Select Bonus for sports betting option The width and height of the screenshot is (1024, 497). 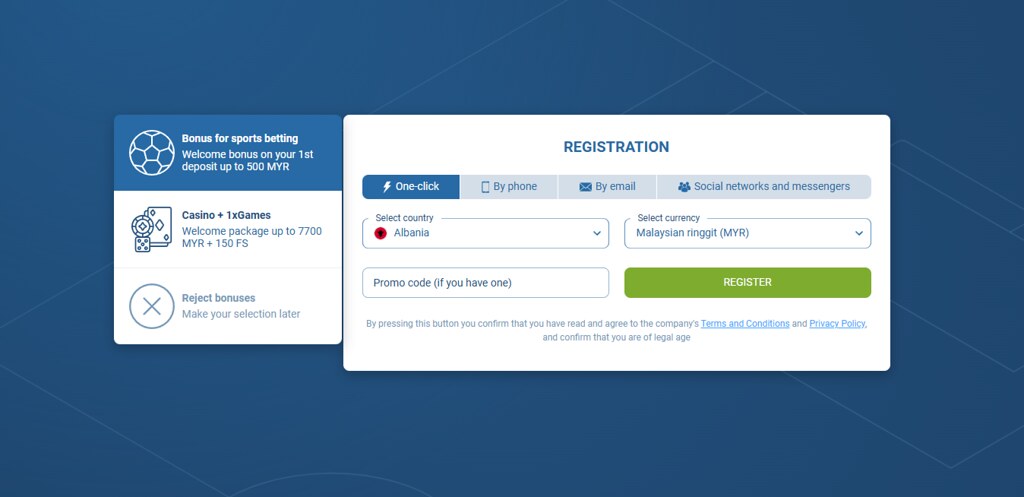(228, 153)
